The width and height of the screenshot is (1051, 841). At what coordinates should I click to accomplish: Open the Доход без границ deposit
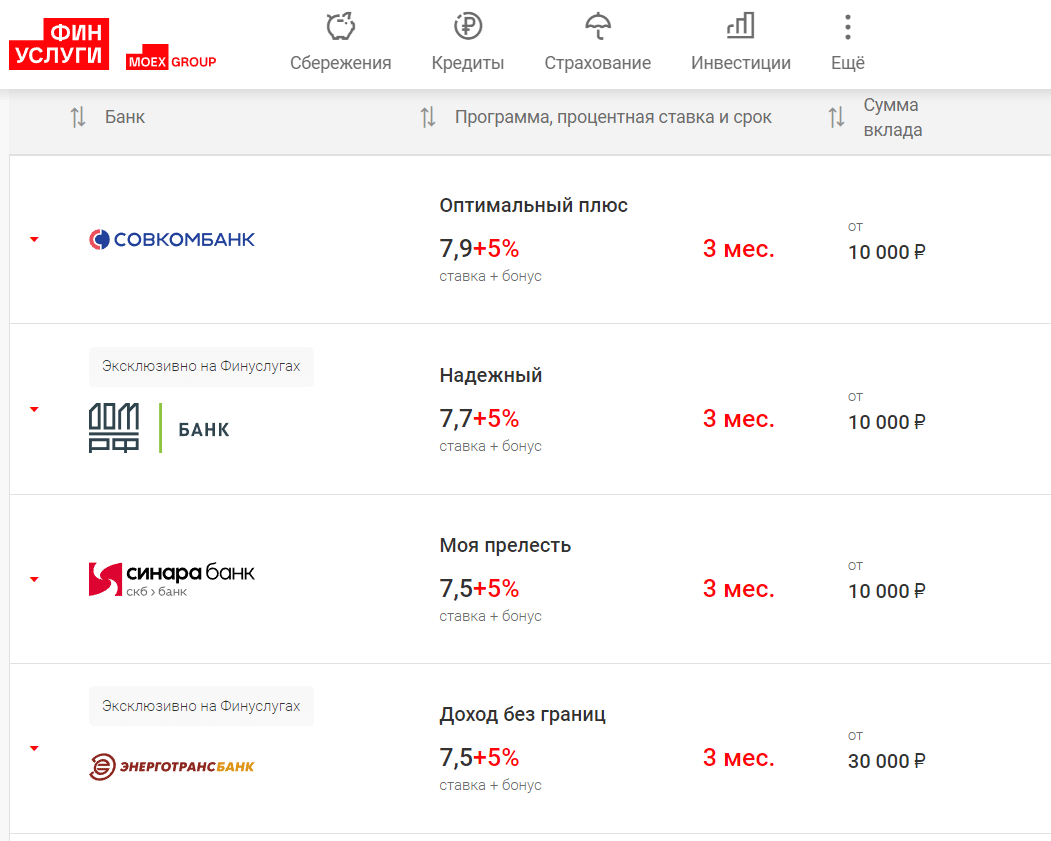tap(522, 714)
